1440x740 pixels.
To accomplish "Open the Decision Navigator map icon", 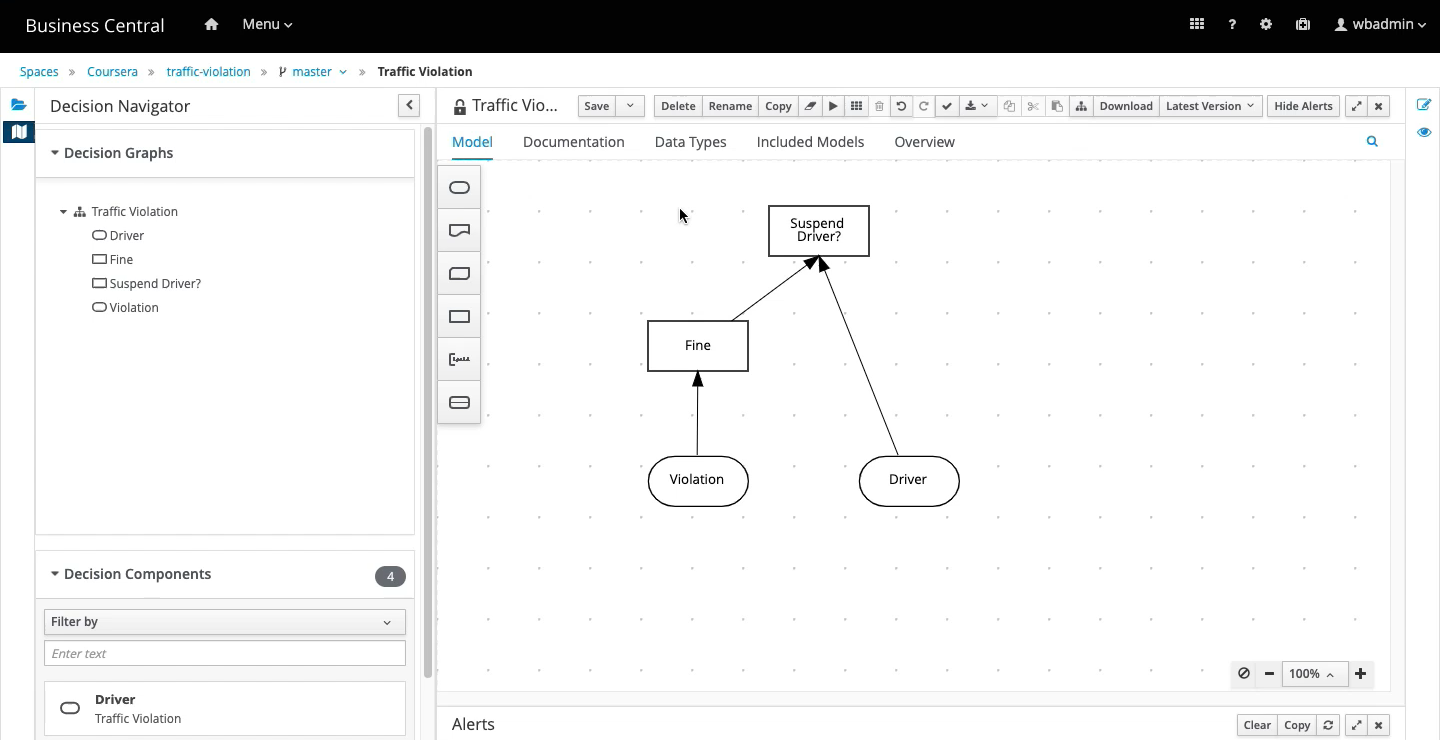I will point(18,132).
